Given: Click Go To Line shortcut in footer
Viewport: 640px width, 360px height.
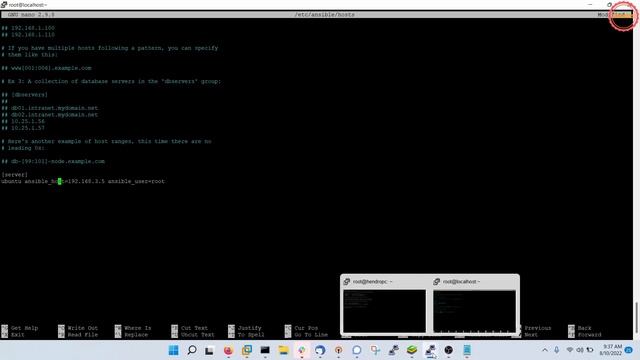Looking at the screenshot, I should (307, 335).
